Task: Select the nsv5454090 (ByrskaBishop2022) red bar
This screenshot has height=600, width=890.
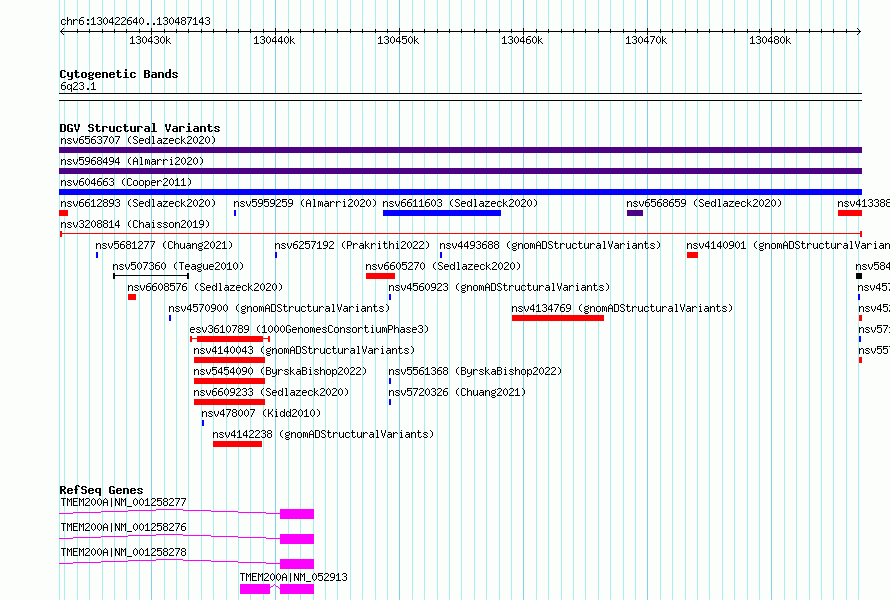Action: (229, 381)
